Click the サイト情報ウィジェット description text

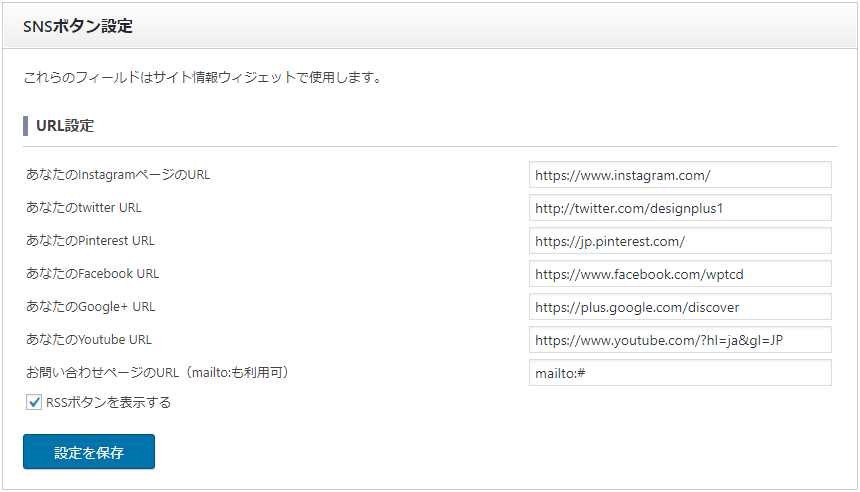pos(202,77)
